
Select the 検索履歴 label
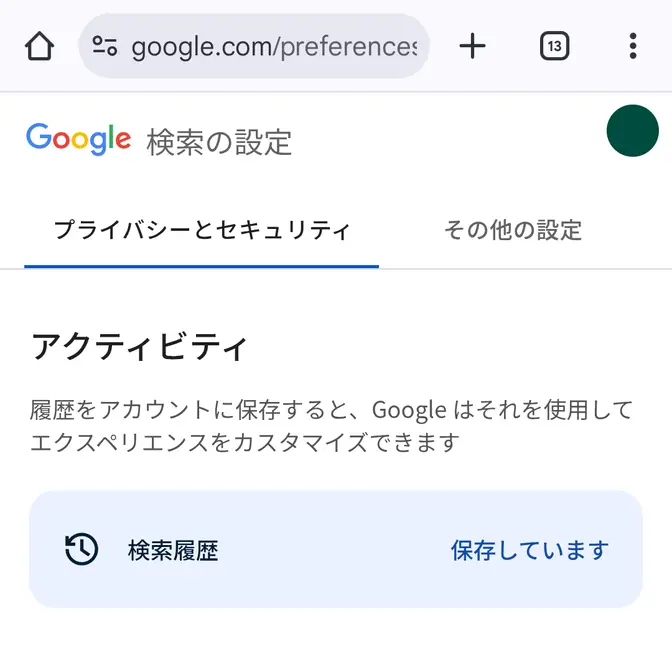pos(173,550)
